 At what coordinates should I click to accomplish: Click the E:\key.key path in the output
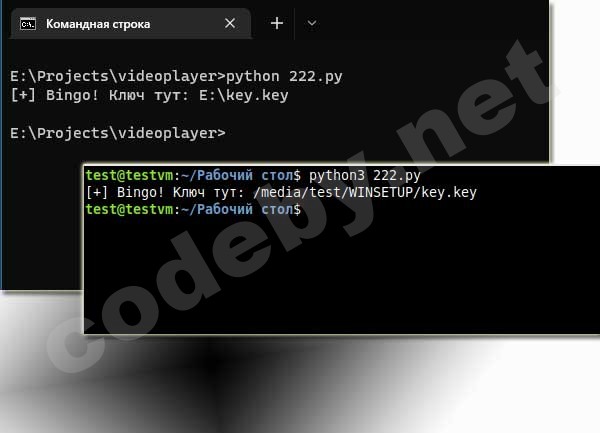[243, 95]
